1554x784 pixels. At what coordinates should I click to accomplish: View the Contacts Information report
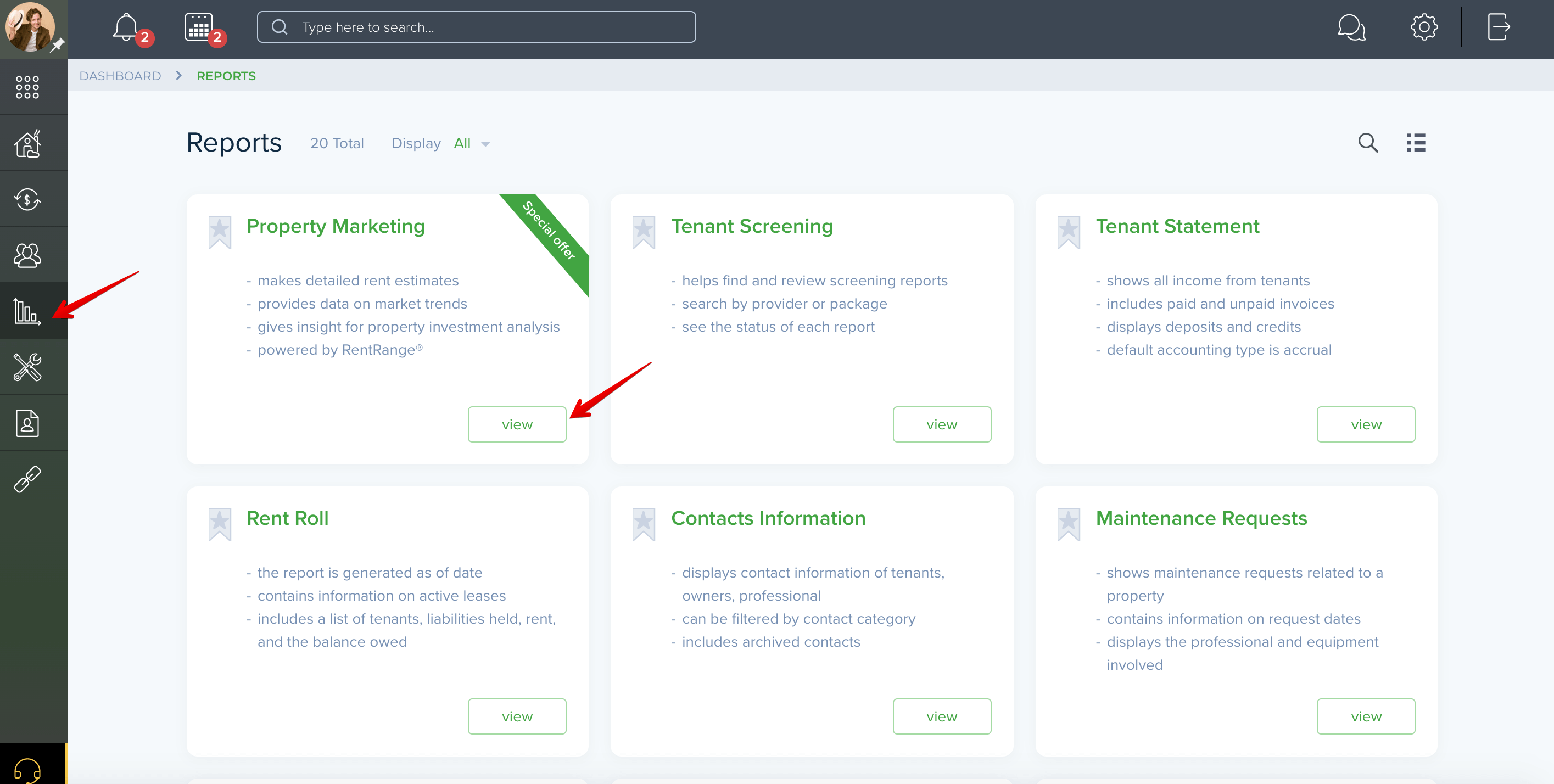[942, 716]
